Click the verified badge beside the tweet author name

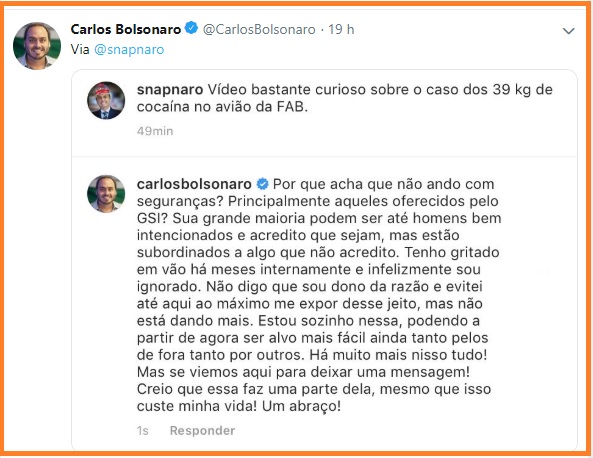pos(192,28)
